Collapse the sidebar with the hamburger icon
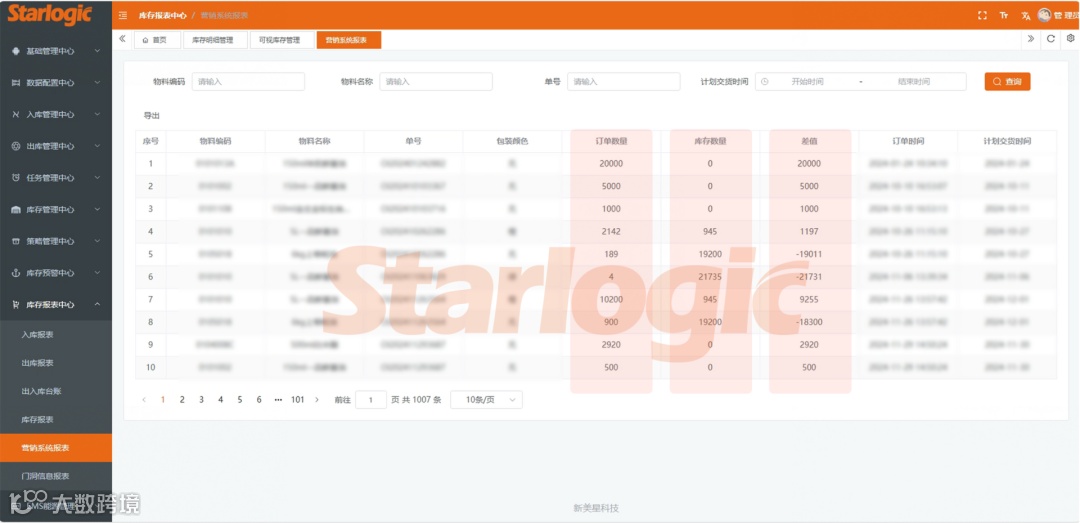Screen dimensions: 1080x523 (123, 15)
